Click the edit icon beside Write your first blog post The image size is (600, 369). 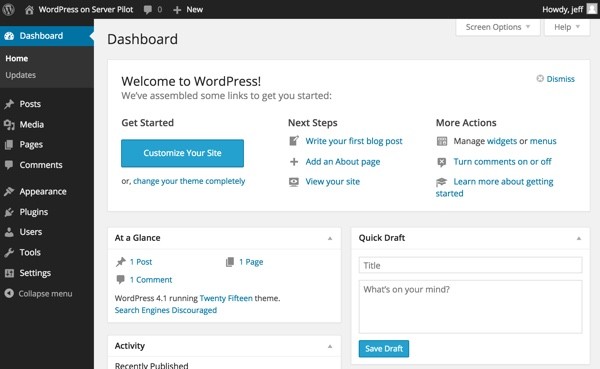click(x=293, y=141)
